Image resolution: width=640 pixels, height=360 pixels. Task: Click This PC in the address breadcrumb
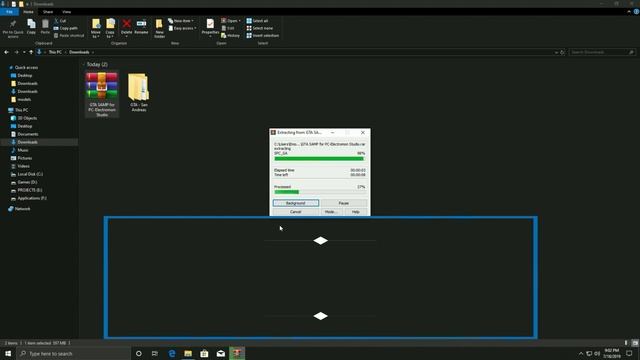tap(55, 52)
